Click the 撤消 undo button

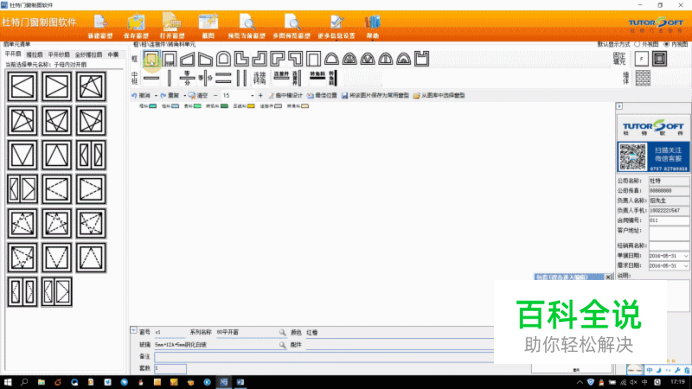pyautogui.click(x=142, y=95)
